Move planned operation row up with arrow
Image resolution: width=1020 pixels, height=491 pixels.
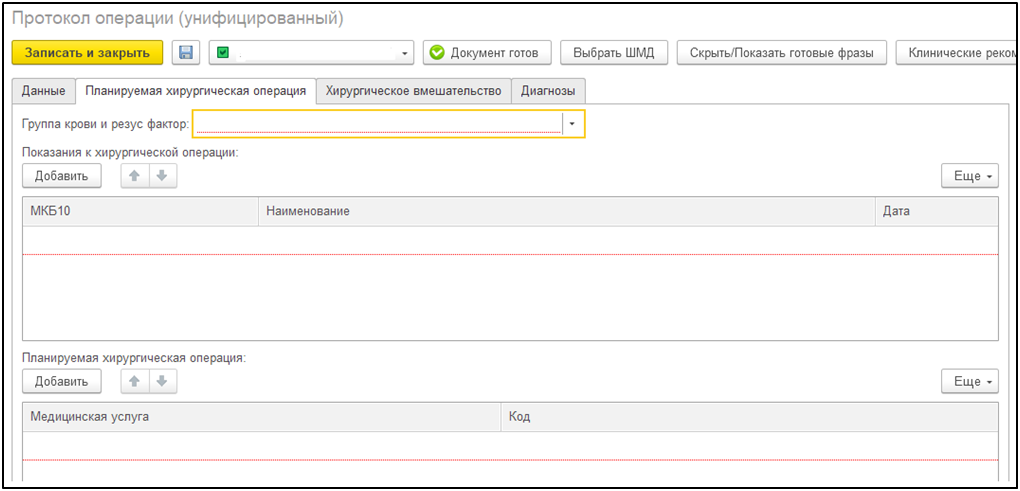[135, 381]
